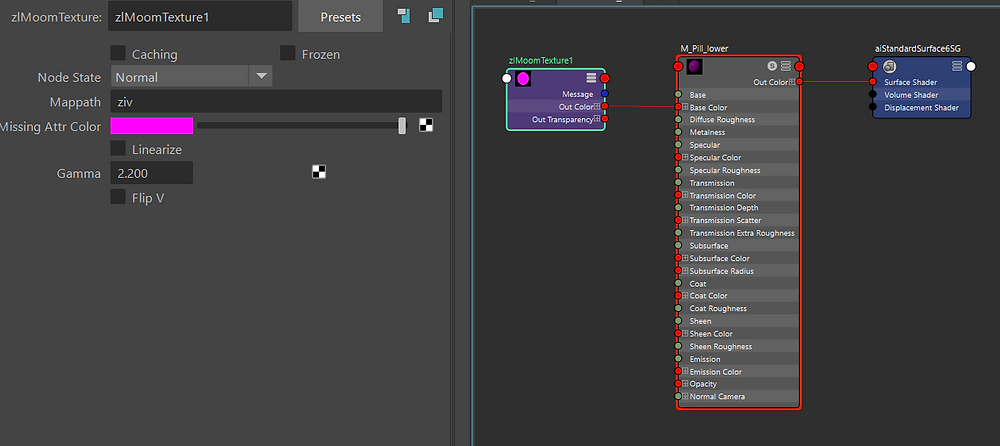Click the Emission input port
The width and height of the screenshot is (1000, 446).
(679, 359)
